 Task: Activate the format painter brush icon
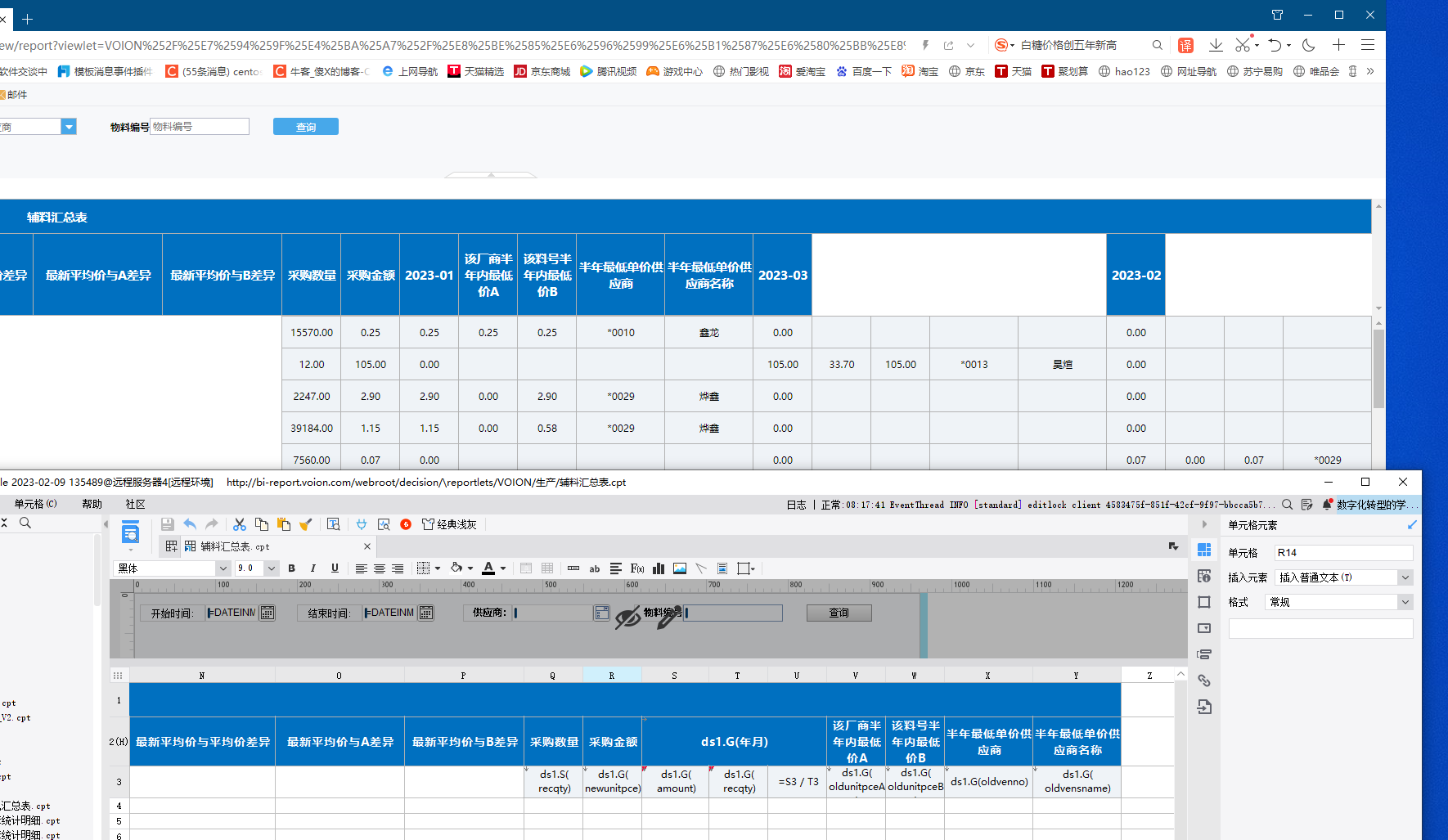tap(306, 524)
